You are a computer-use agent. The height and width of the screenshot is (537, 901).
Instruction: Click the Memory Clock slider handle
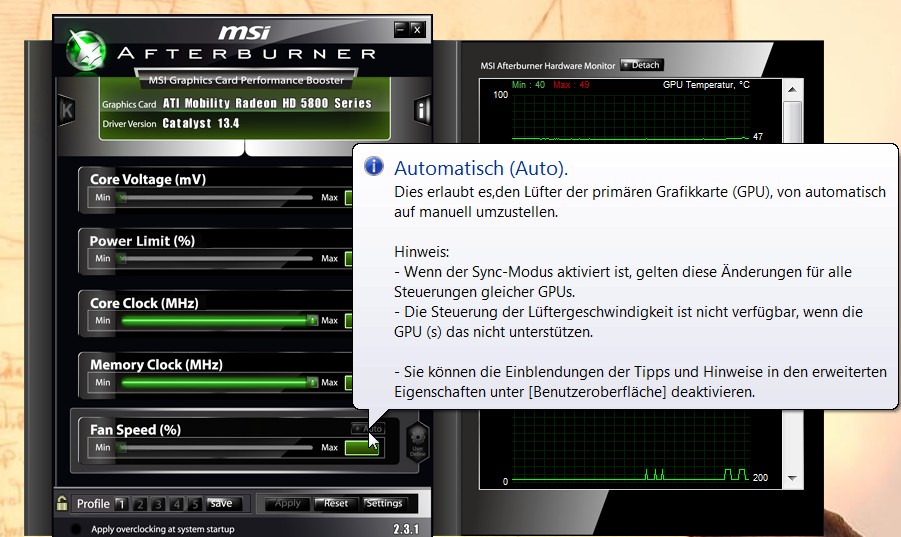[x=312, y=382]
